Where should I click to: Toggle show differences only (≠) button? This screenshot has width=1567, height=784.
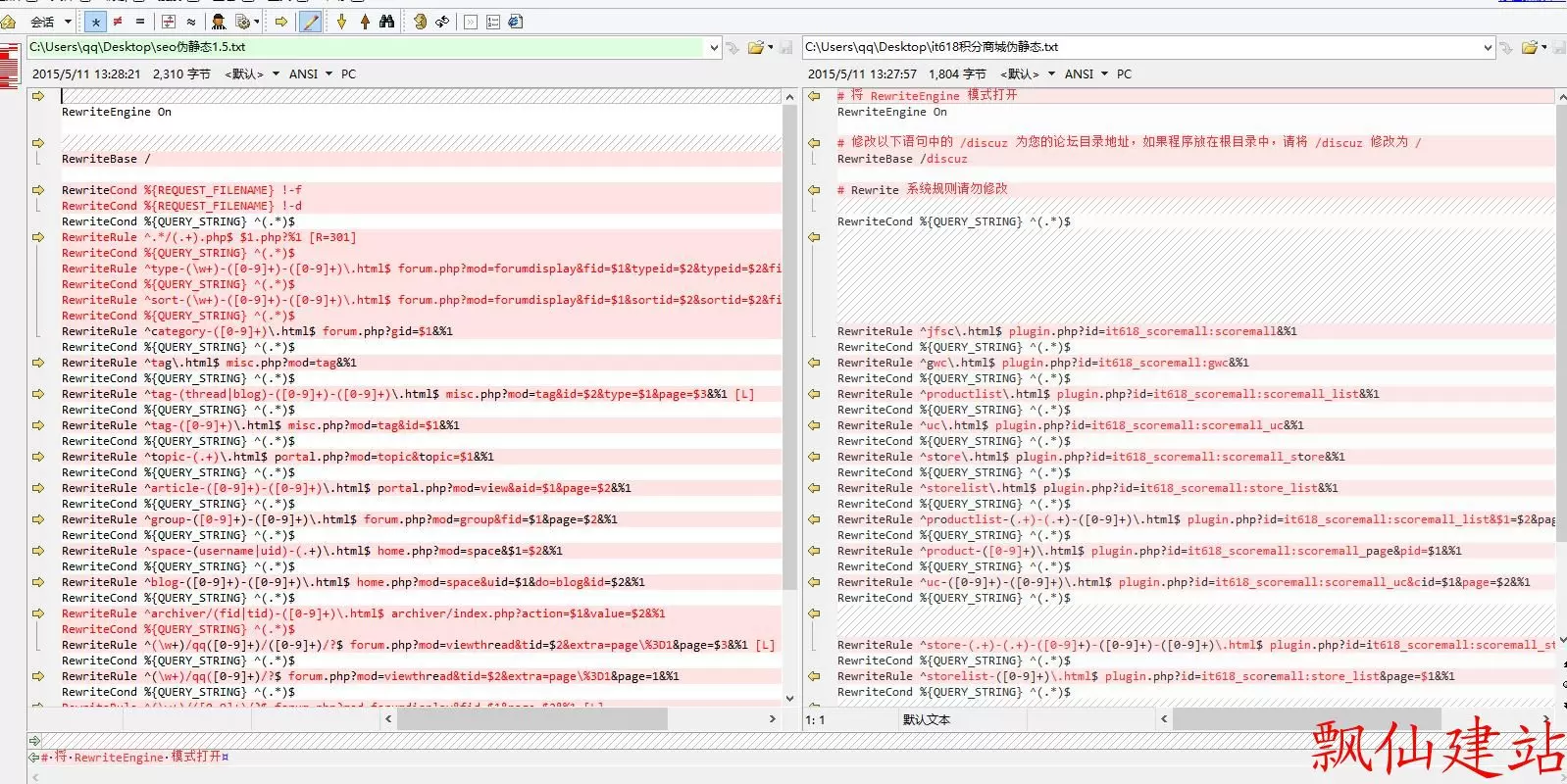coord(118,22)
